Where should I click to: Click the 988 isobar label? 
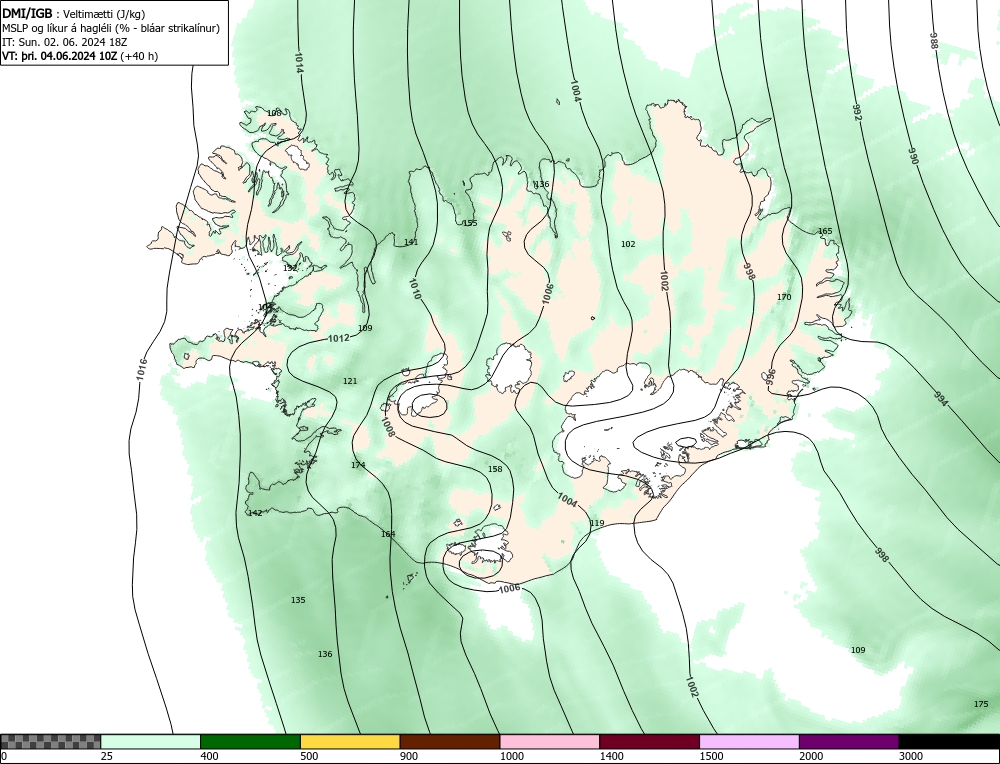(933, 40)
